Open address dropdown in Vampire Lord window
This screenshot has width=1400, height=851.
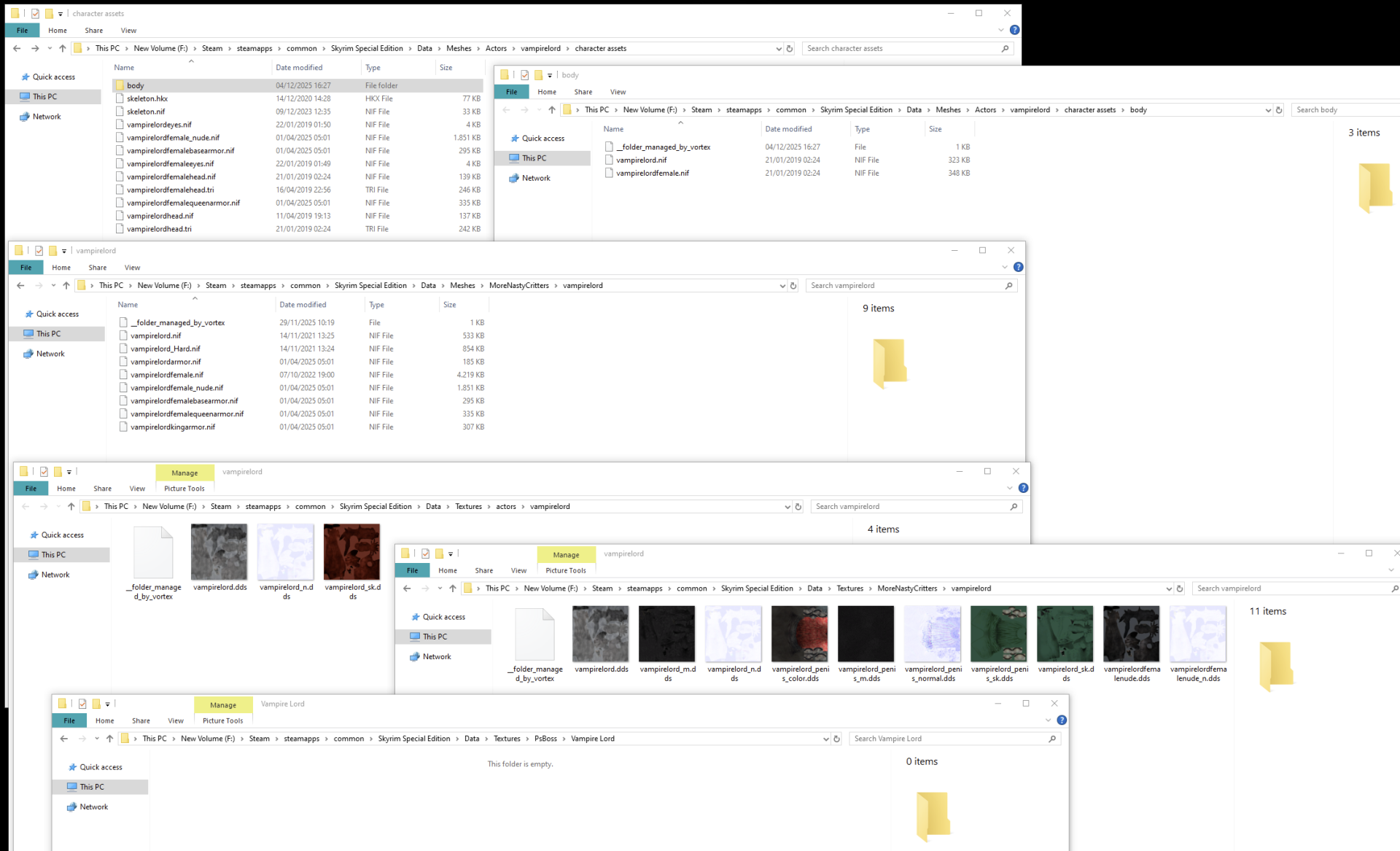click(x=825, y=739)
